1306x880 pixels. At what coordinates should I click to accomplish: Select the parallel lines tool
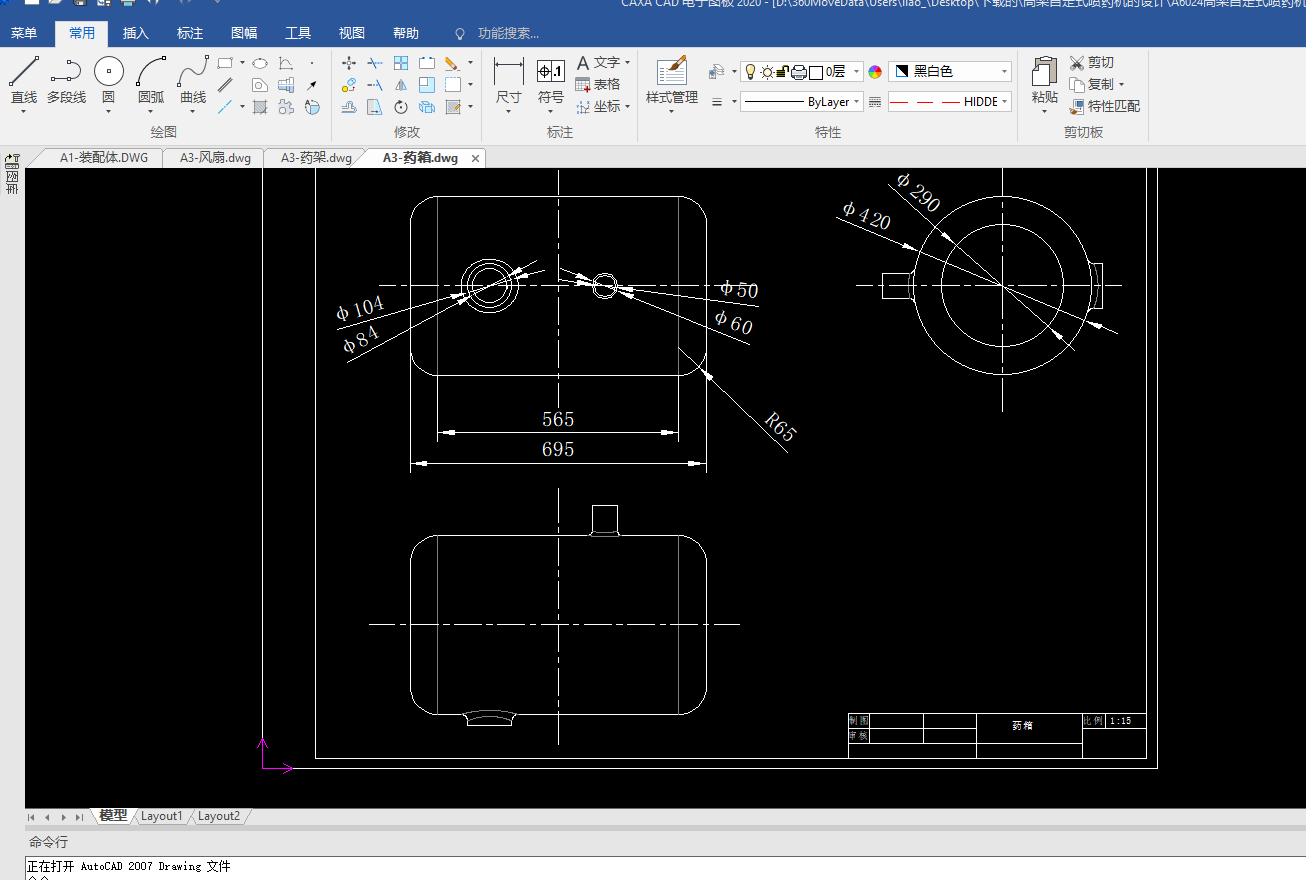click(226, 85)
